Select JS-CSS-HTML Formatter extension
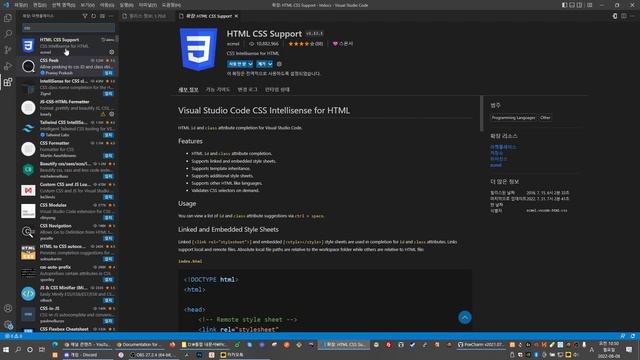This screenshot has height=360, width=640. tap(67, 108)
